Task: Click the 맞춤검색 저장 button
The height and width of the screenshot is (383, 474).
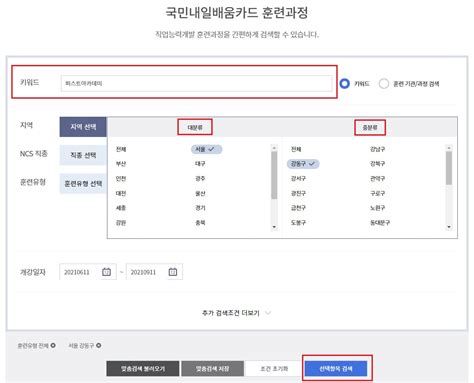Action: [x=212, y=369]
